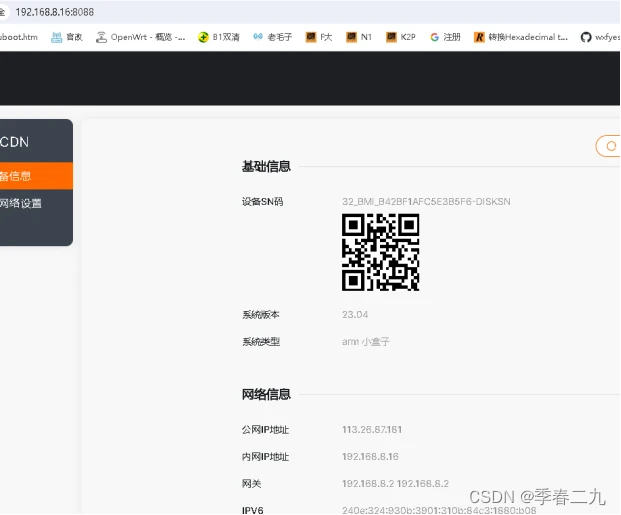Select internal IP value 192.168.8.16
The height and width of the screenshot is (515, 621).
(370, 456)
